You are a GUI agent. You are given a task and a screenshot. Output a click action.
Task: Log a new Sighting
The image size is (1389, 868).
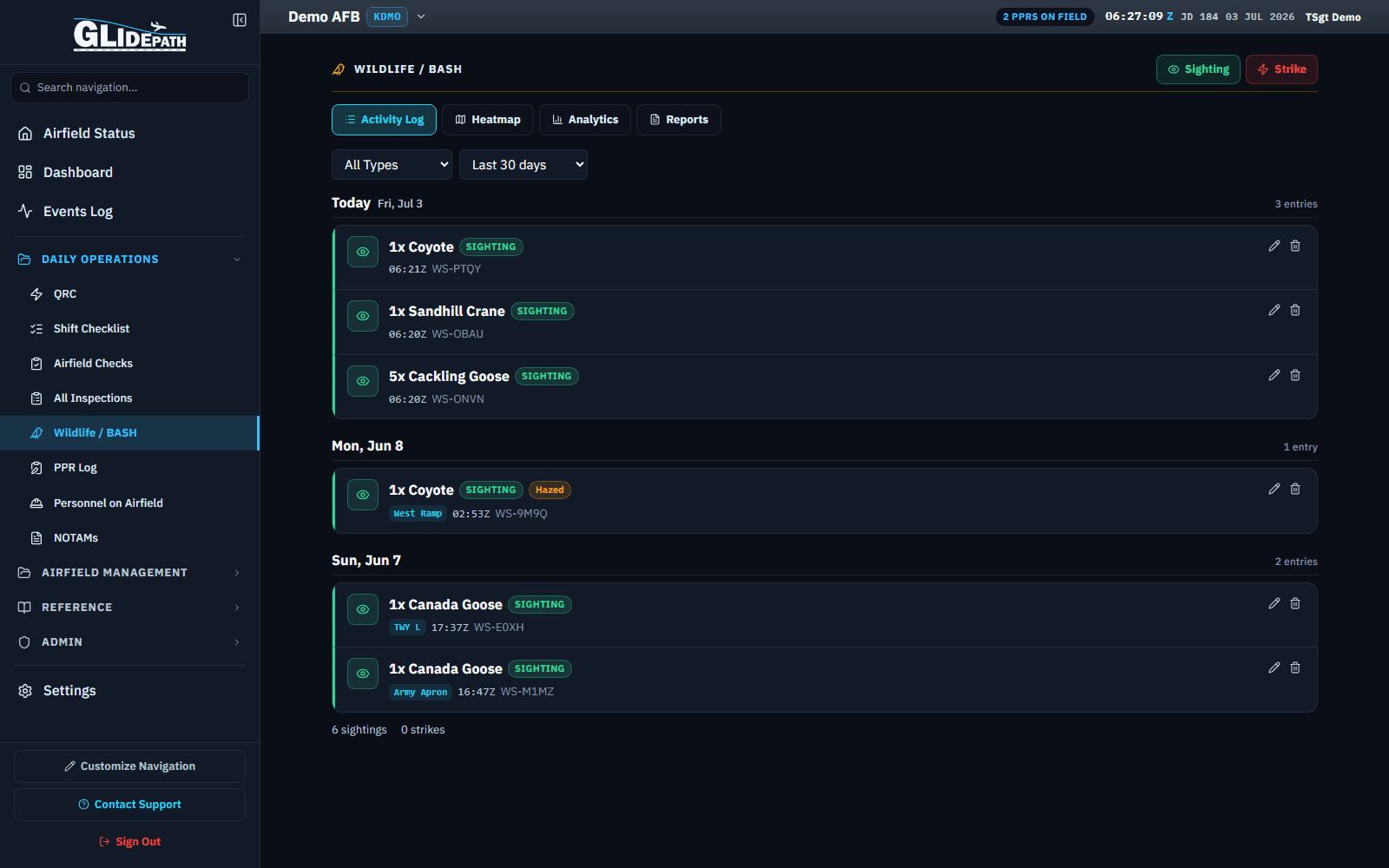tap(1198, 69)
